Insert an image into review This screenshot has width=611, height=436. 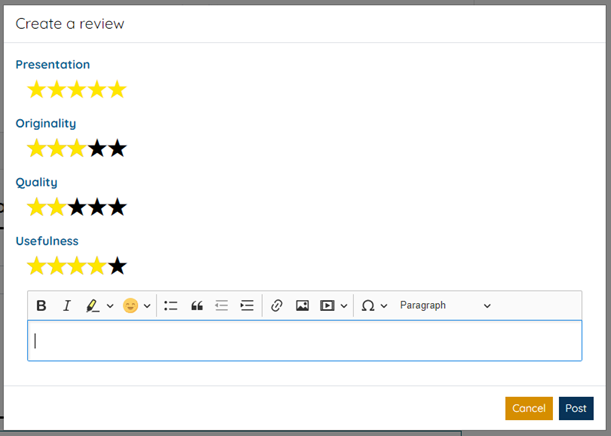302,305
